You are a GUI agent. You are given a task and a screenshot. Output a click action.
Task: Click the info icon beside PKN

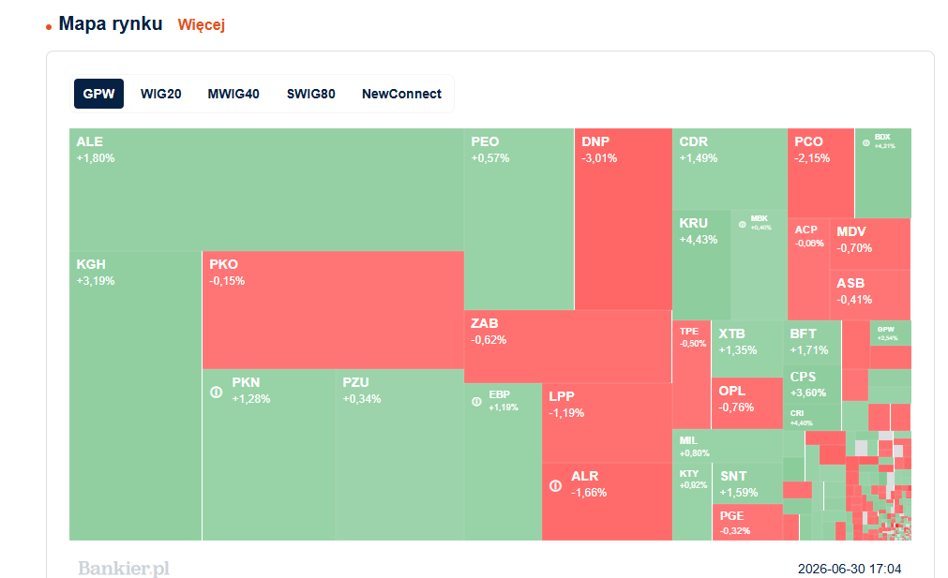(x=216, y=392)
